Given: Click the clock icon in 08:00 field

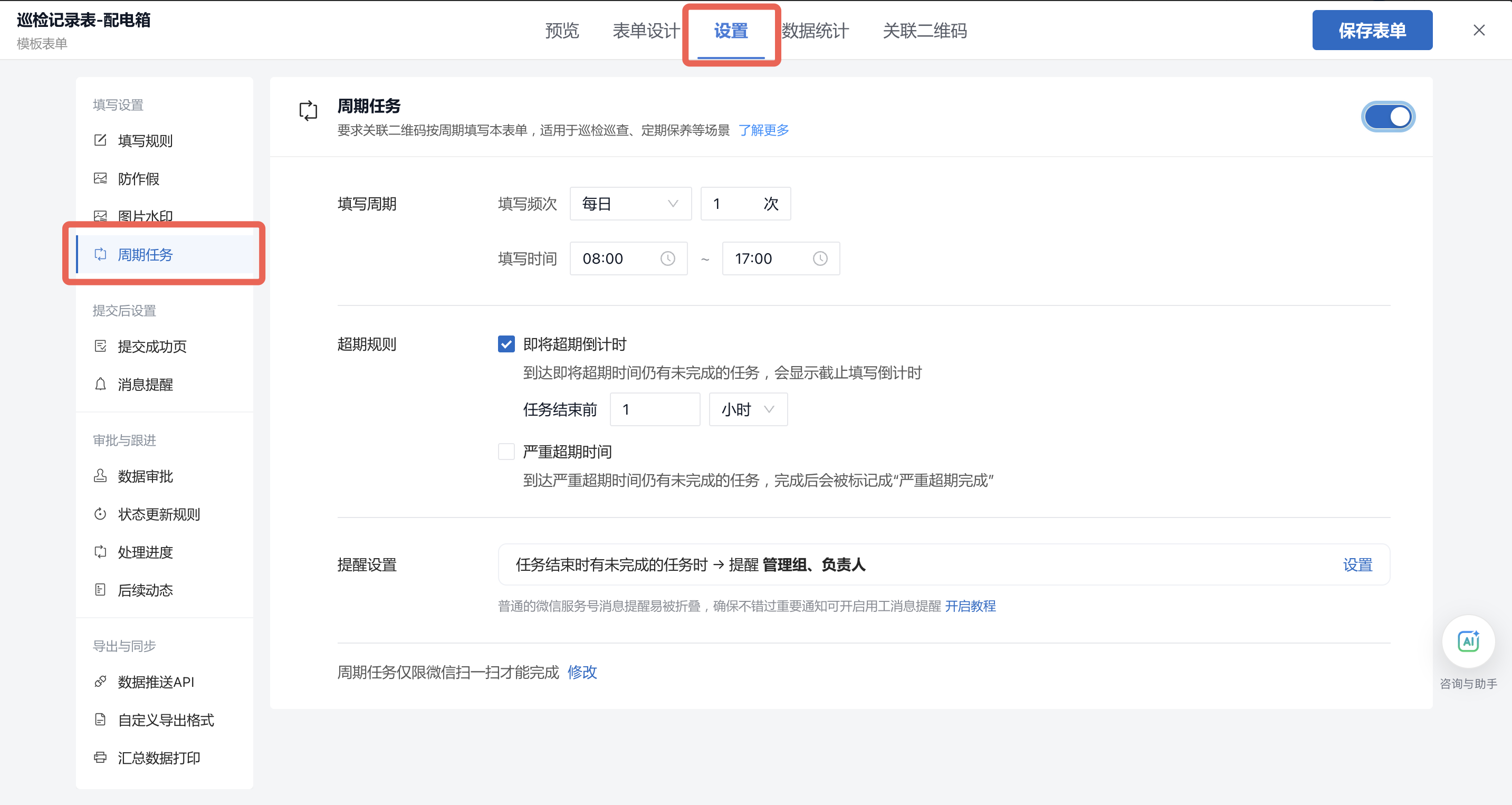Looking at the screenshot, I should pyautogui.click(x=667, y=258).
